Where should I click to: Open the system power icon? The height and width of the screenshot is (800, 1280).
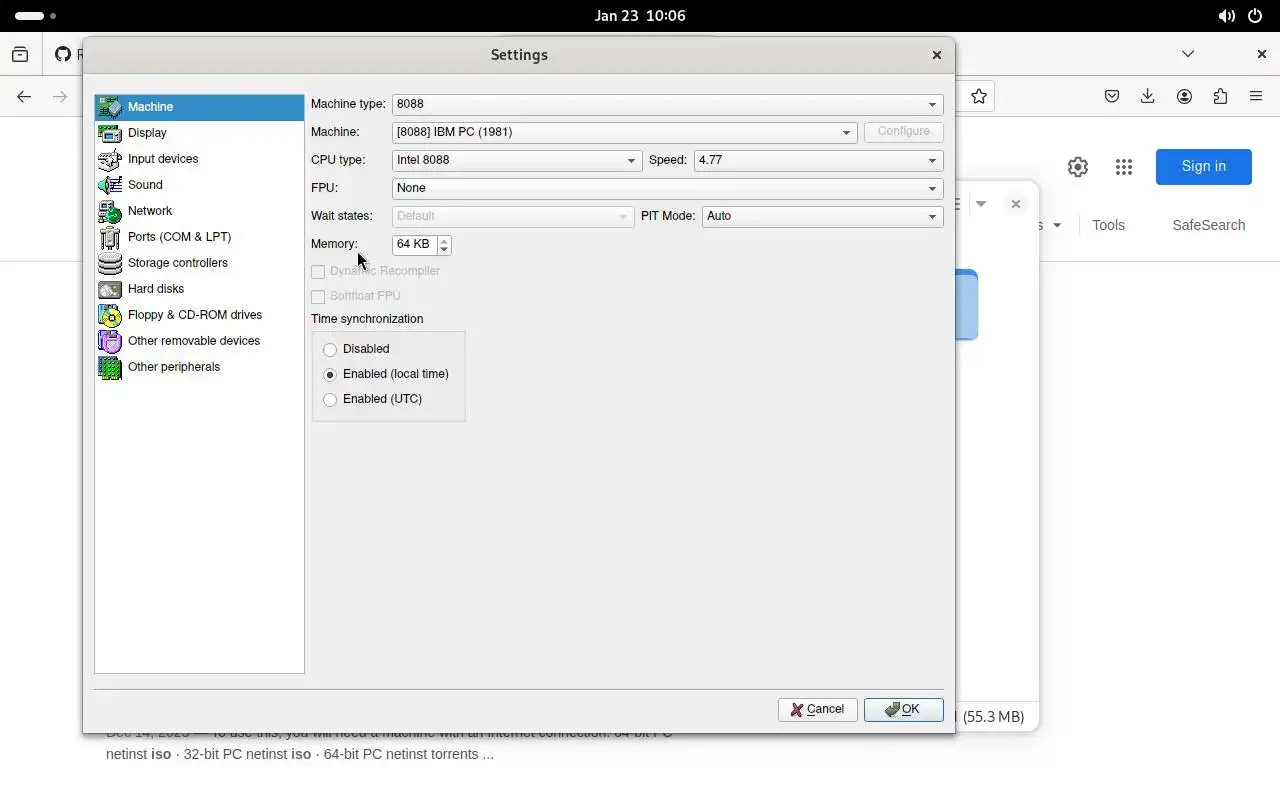pyautogui.click(x=1255, y=16)
